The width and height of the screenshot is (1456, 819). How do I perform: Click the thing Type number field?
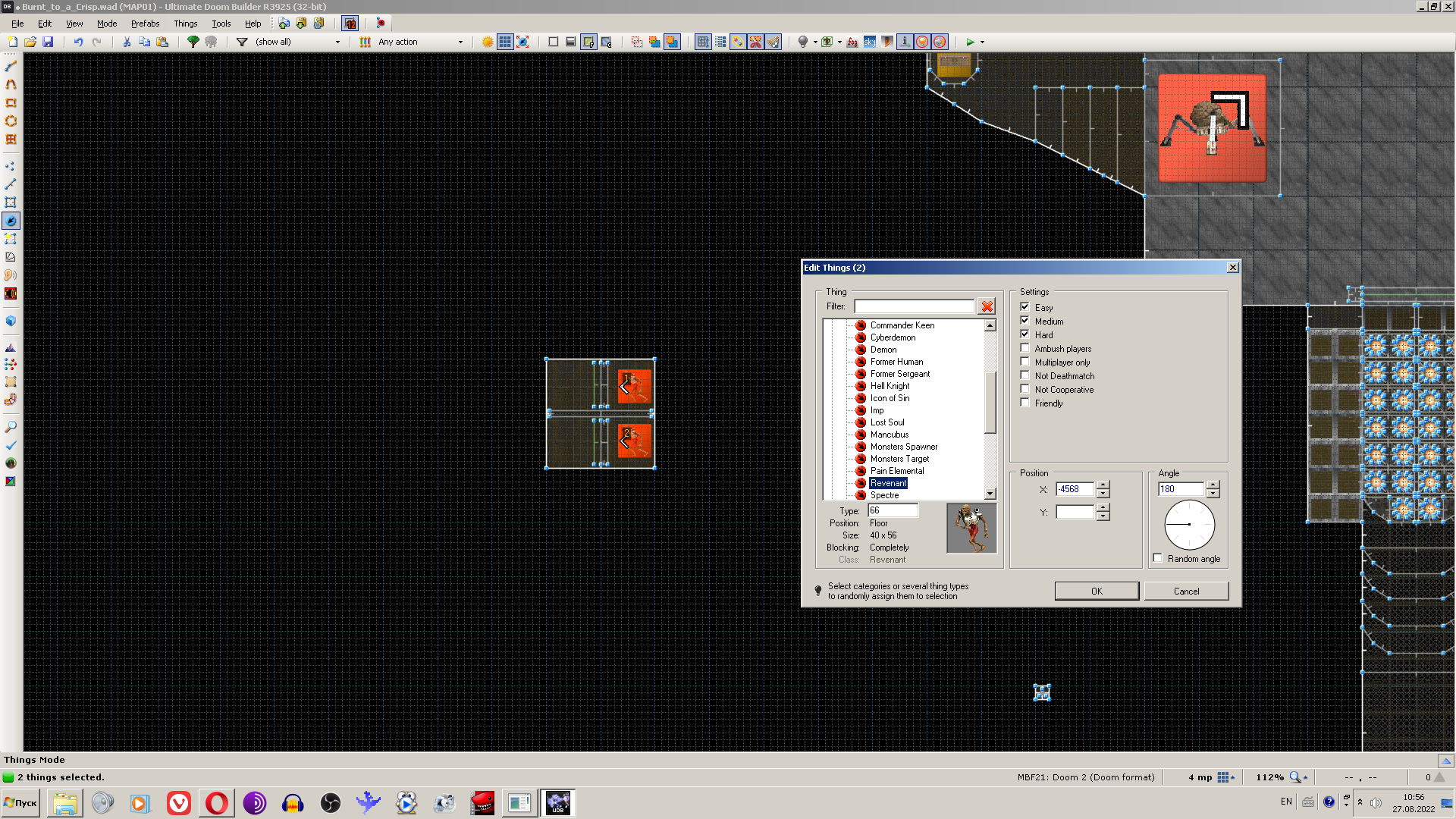point(893,510)
